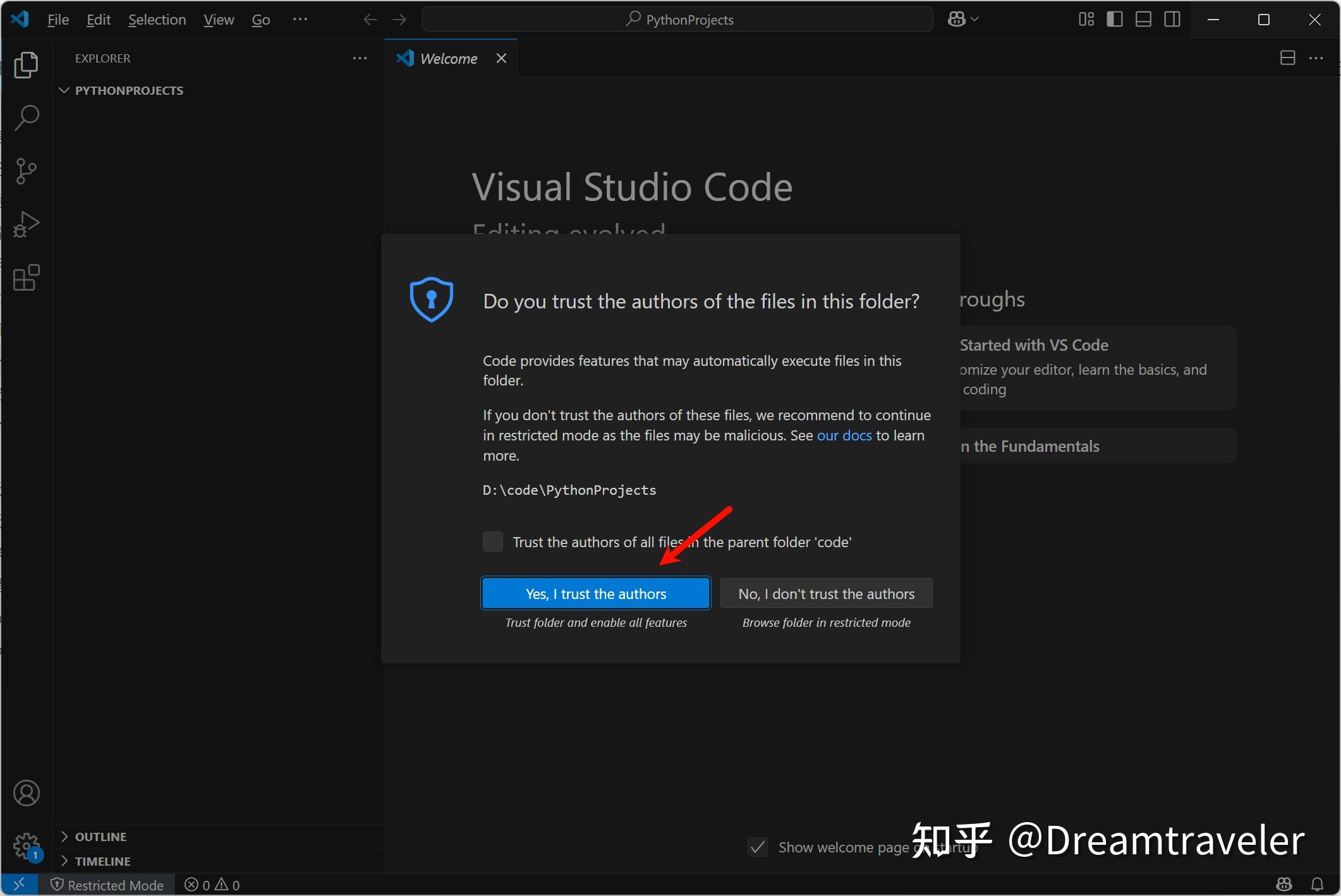The width and height of the screenshot is (1341, 896).
Task: Open the Source Control view
Action: point(26,171)
